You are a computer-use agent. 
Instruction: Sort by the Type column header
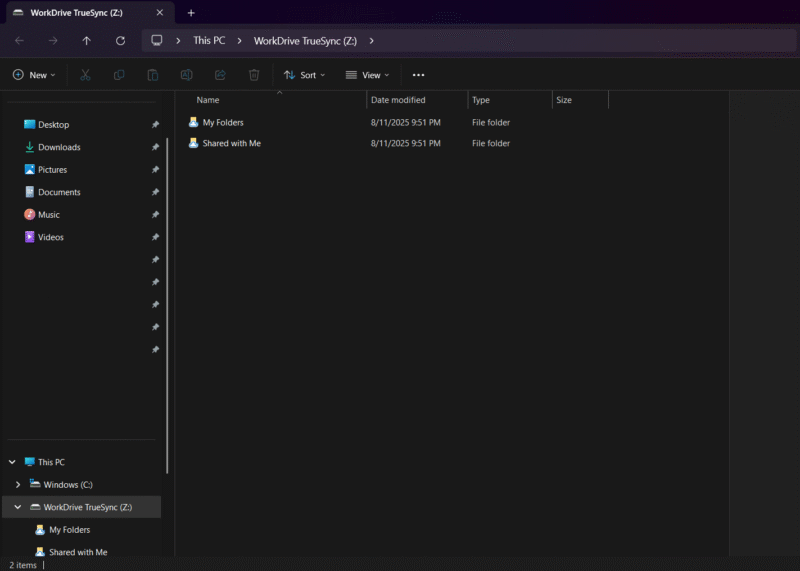510,100
